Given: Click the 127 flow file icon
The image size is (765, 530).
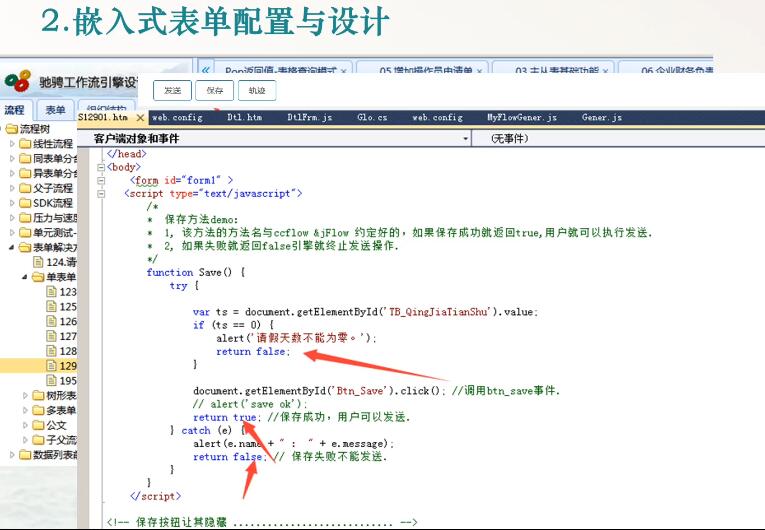Looking at the screenshot, I should (x=51, y=336).
